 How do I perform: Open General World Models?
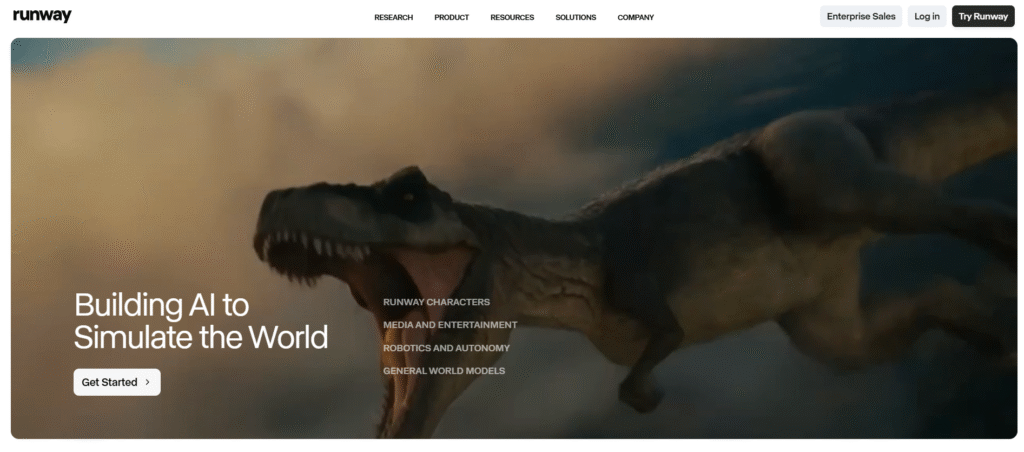pos(444,371)
